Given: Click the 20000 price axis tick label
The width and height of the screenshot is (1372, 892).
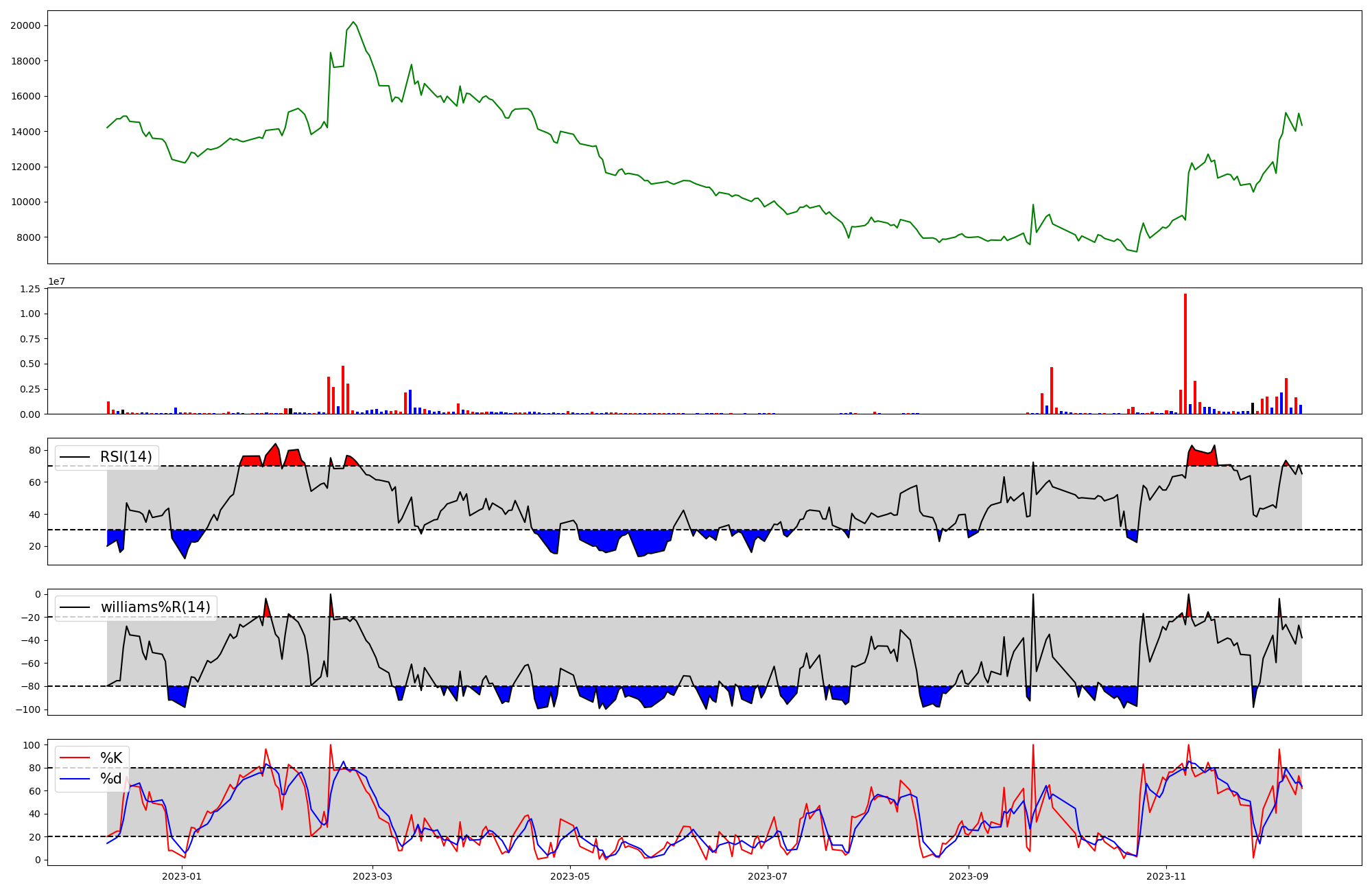Looking at the screenshot, I should click(25, 25).
